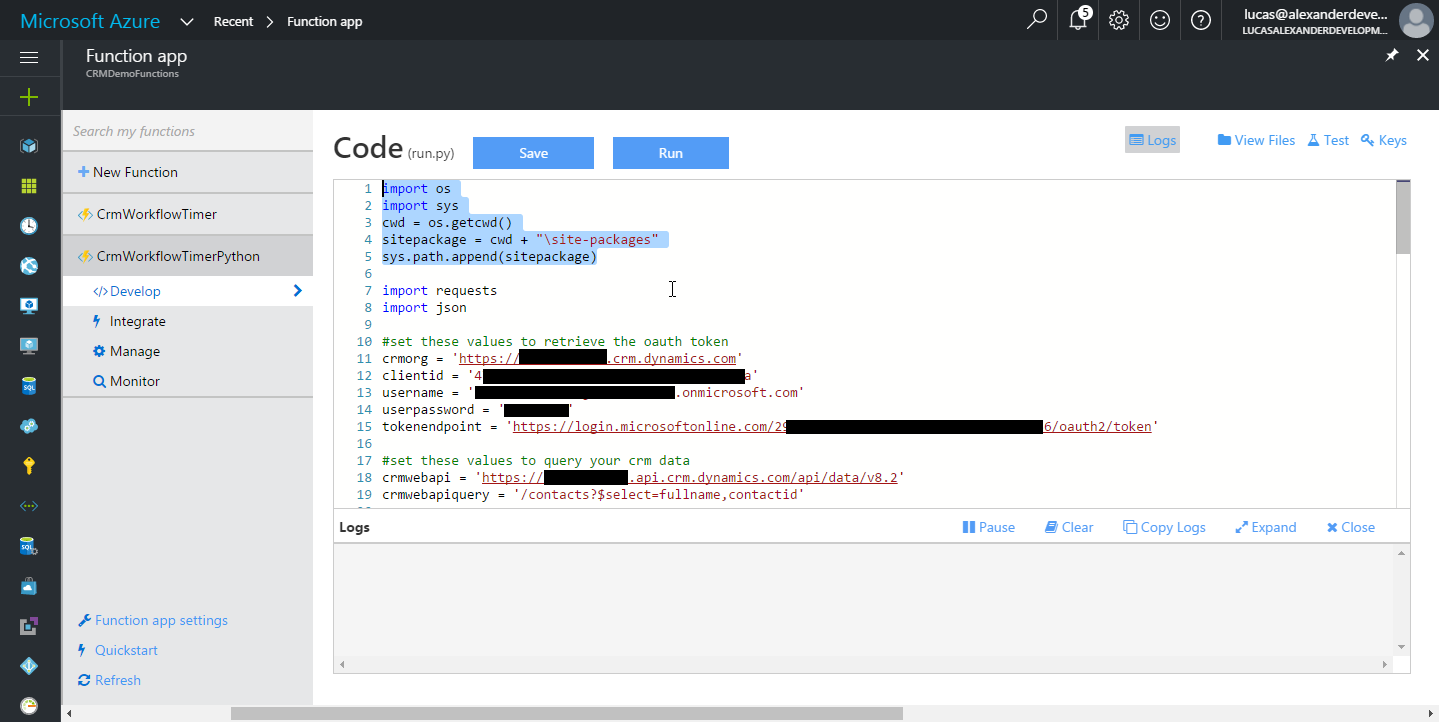Click the green plus New resource icon
This screenshot has width=1439, height=722.
[x=29, y=97]
